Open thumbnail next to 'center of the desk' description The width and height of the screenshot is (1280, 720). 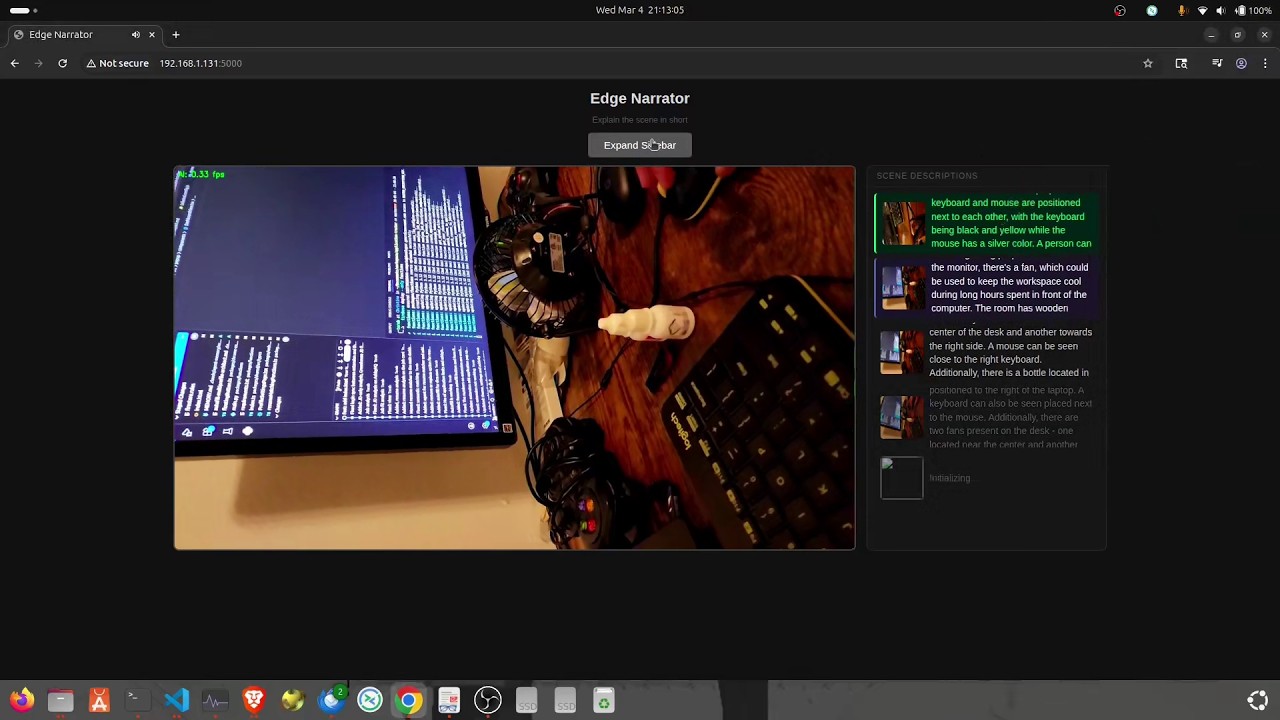pos(901,353)
